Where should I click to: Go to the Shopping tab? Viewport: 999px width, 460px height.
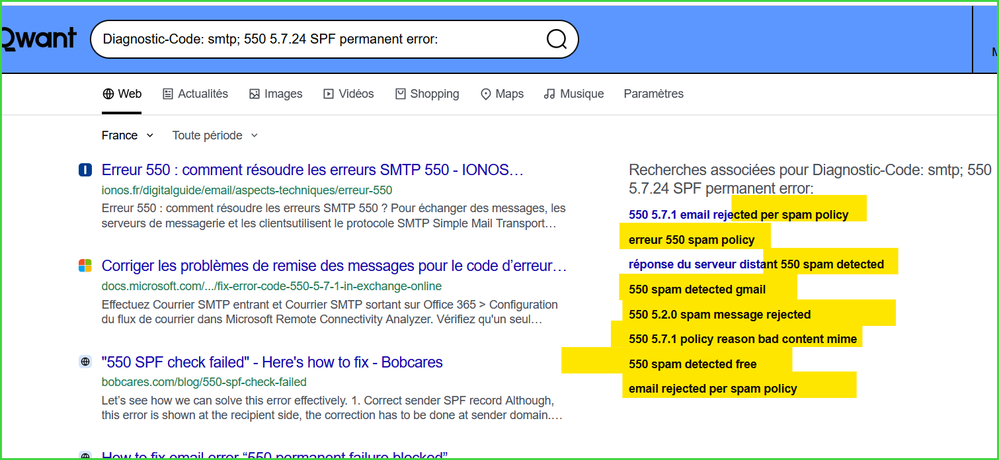427,94
